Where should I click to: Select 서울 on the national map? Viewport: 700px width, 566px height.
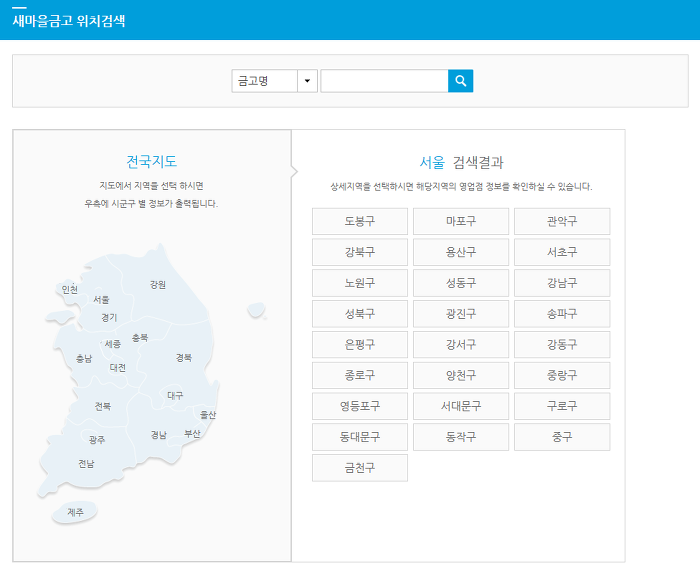coord(101,300)
